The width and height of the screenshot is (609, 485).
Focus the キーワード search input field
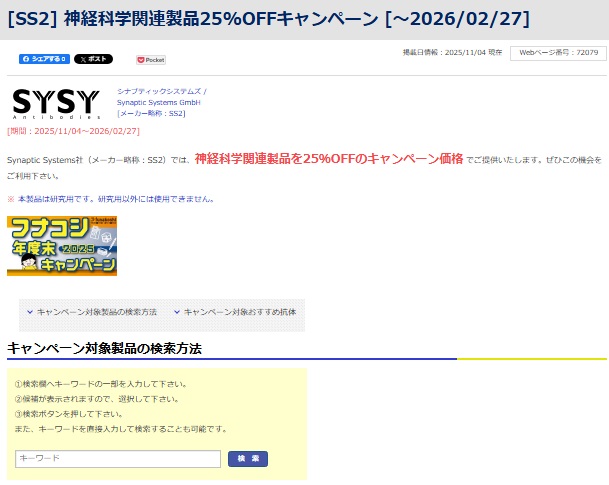(x=118, y=458)
